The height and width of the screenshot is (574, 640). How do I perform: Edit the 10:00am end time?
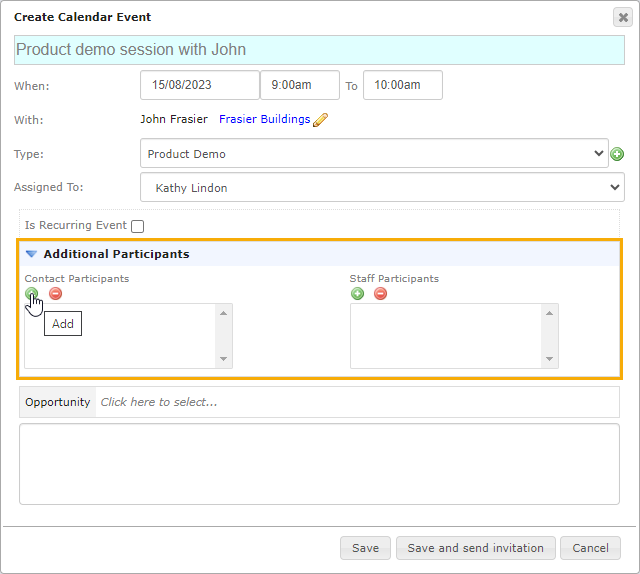point(403,85)
